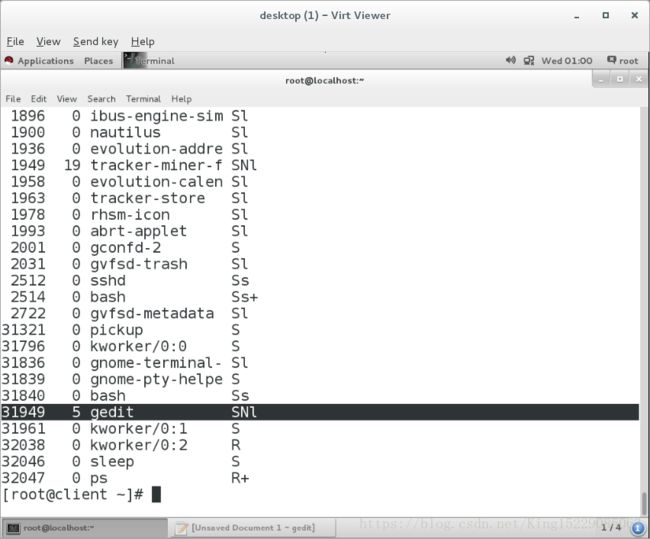Click the 1/4 workspace switcher

tap(612, 527)
